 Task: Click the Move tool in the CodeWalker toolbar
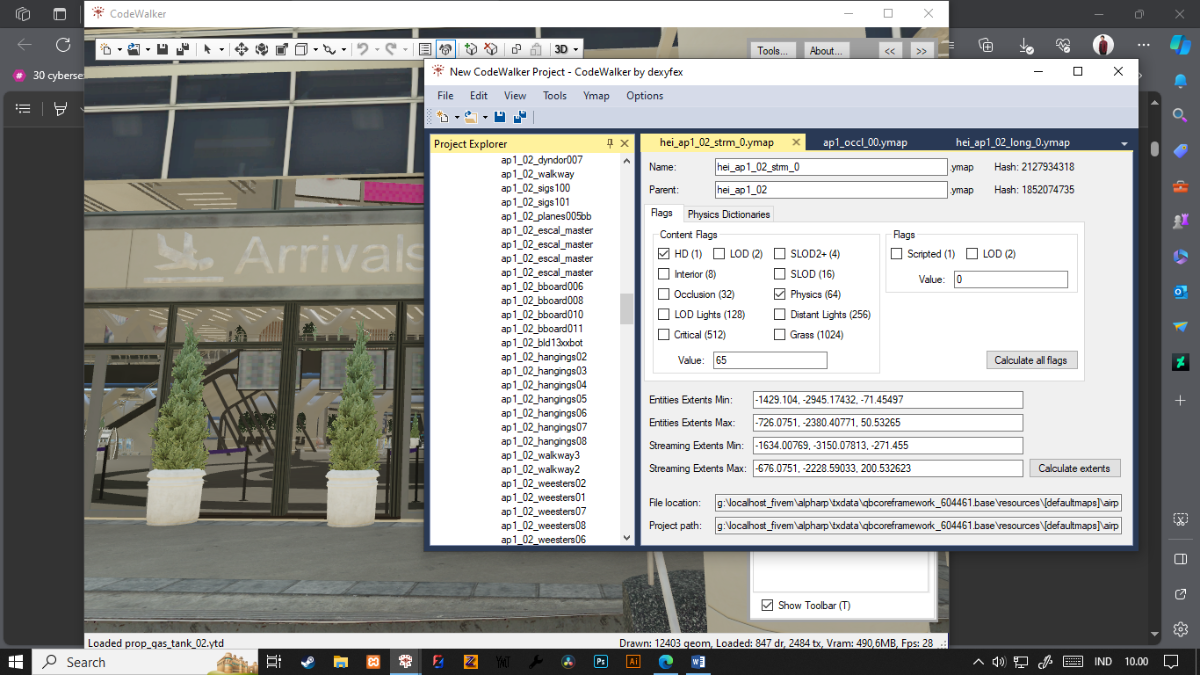pyautogui.click(x=241, y=49)
